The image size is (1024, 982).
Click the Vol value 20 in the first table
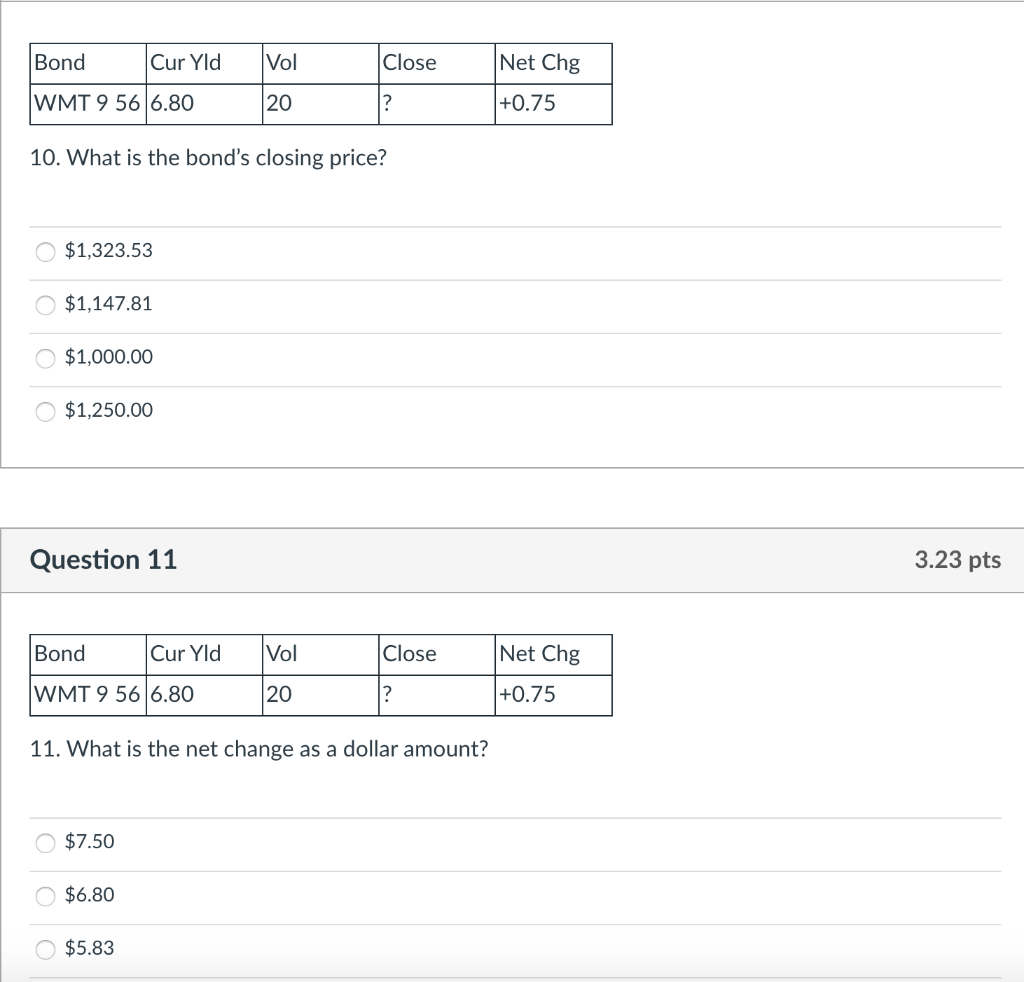pyautogui.click(x=279, y=103)
